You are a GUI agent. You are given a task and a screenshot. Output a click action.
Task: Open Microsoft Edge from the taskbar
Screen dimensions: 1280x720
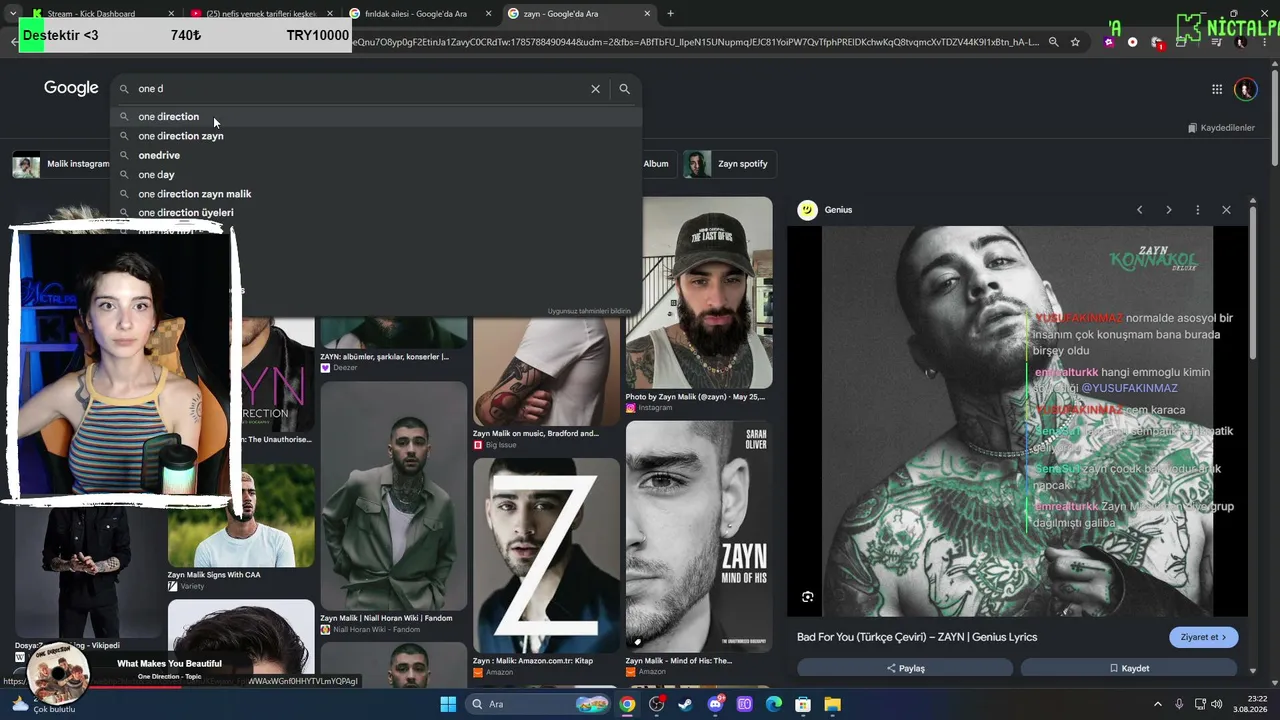[773, 704]
